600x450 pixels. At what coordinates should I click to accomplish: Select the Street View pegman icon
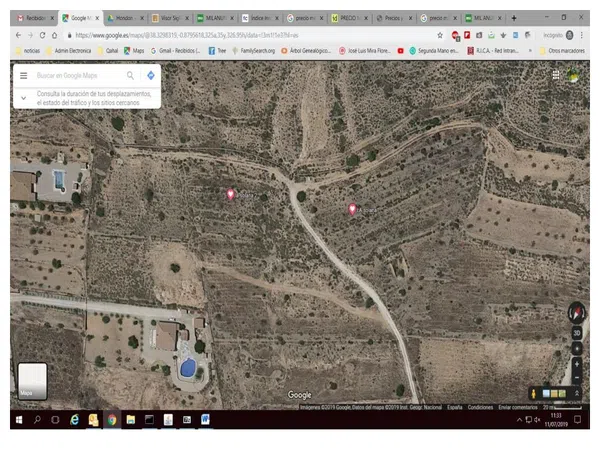(x=534, y=393)
